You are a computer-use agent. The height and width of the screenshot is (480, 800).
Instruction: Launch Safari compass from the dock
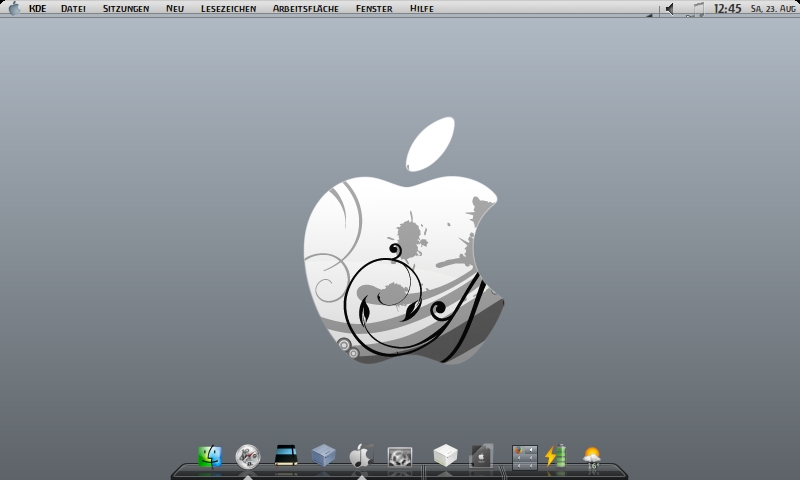click(247, 457)
